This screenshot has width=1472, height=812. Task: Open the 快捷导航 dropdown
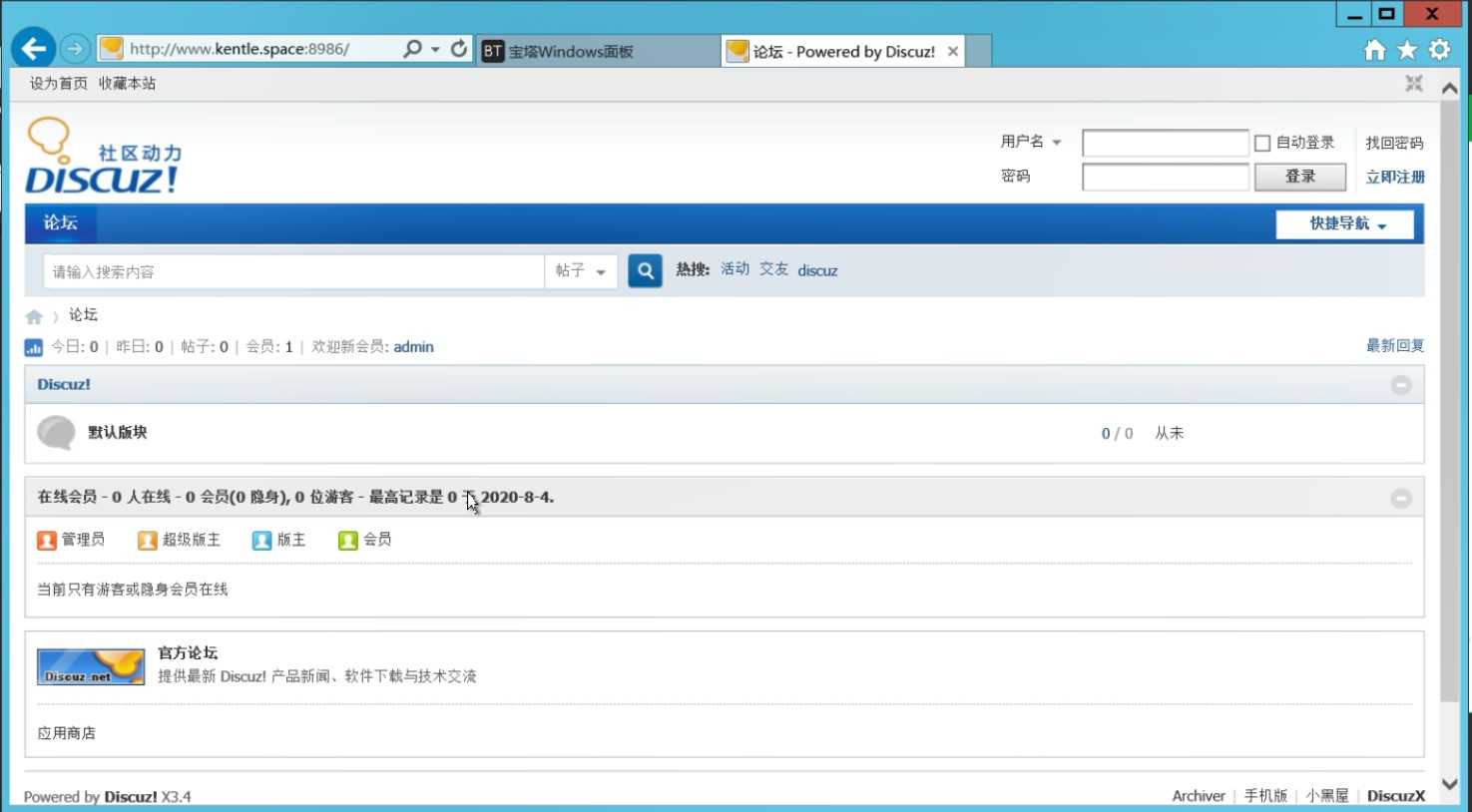click(x=1344, y=223)
